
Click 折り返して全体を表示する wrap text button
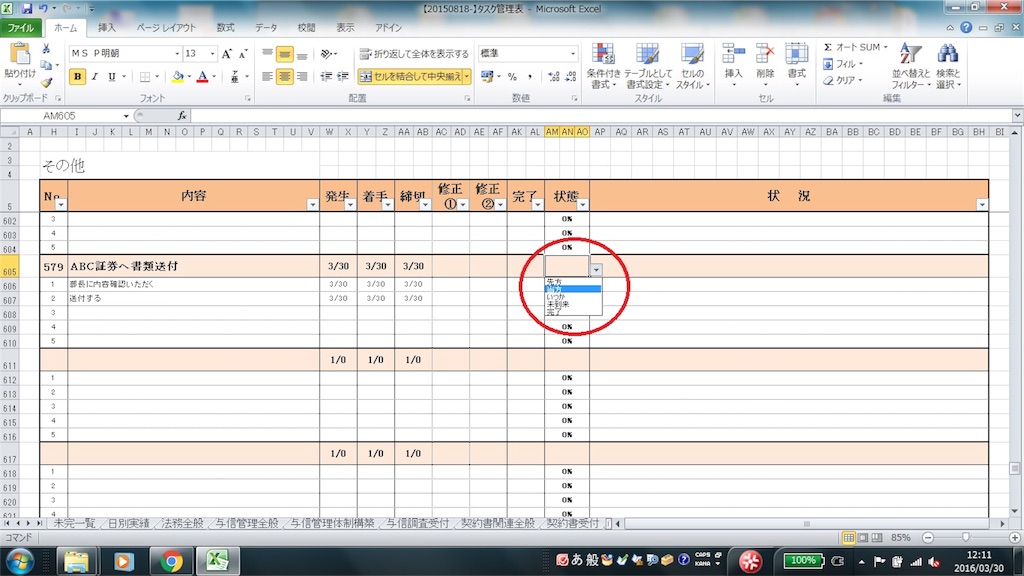(414, 54)
